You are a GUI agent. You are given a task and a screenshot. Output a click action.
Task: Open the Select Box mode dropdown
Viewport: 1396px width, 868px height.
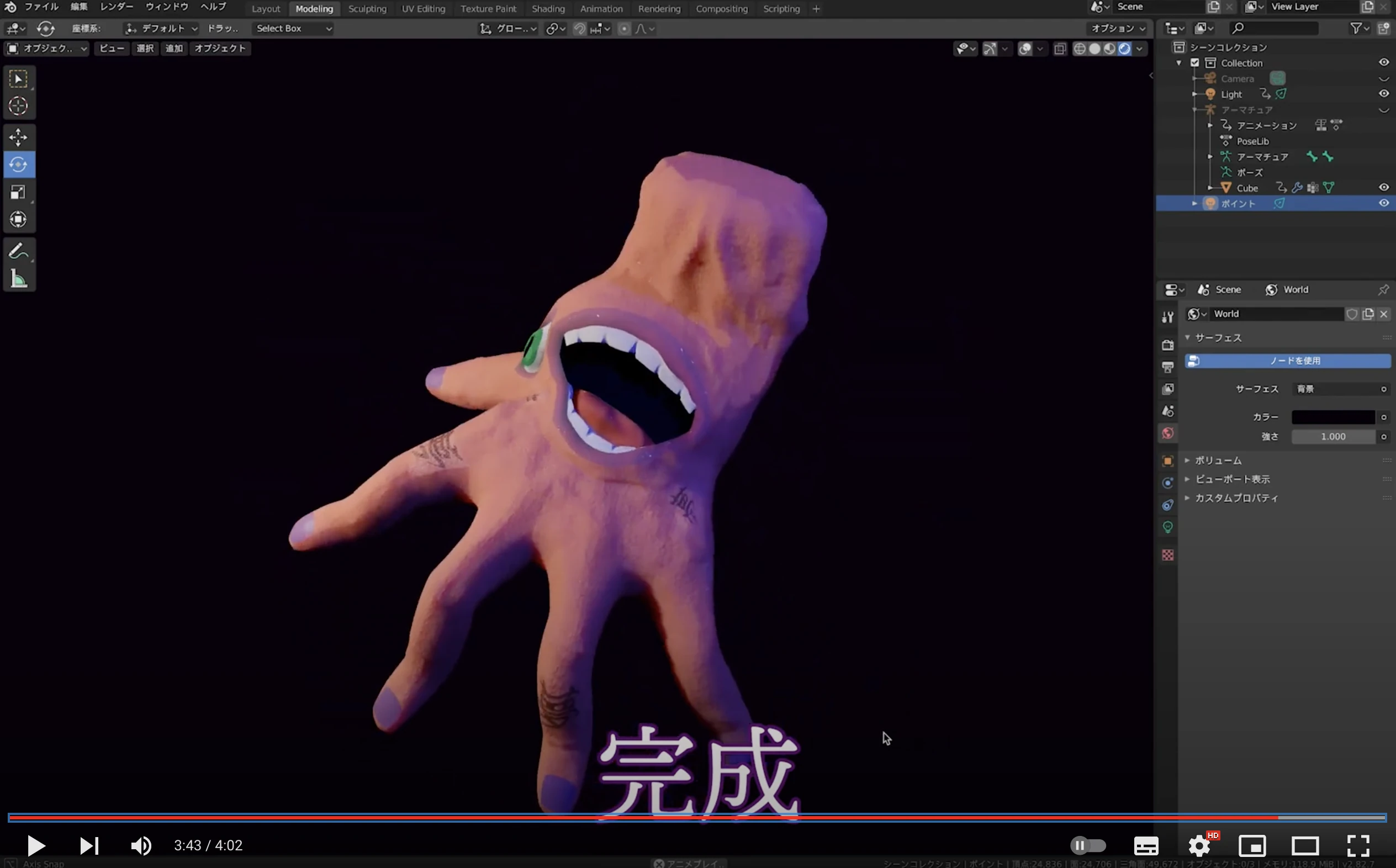[293, 28]
